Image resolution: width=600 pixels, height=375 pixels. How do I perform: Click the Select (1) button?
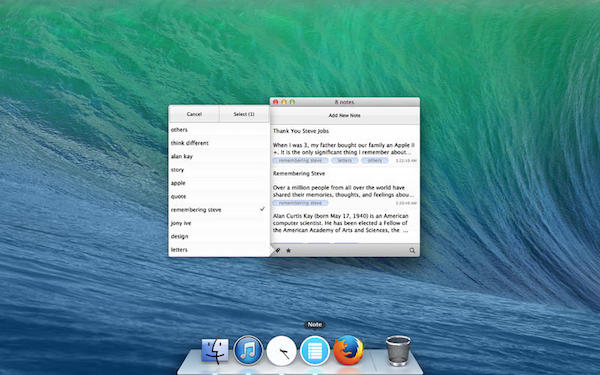click(244, 114)
